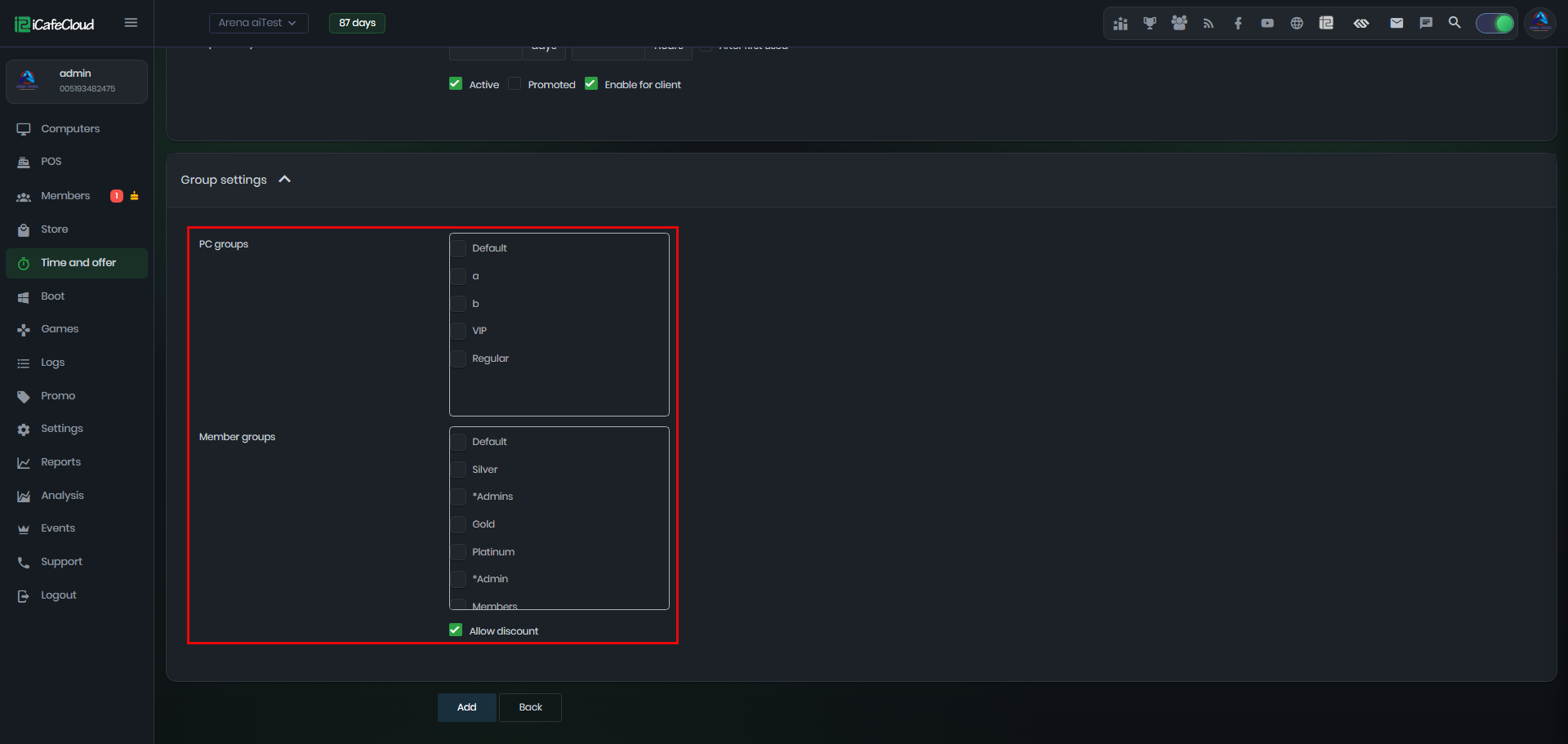
Task: Open the YouTube icon link
Action: [1267, 24]
